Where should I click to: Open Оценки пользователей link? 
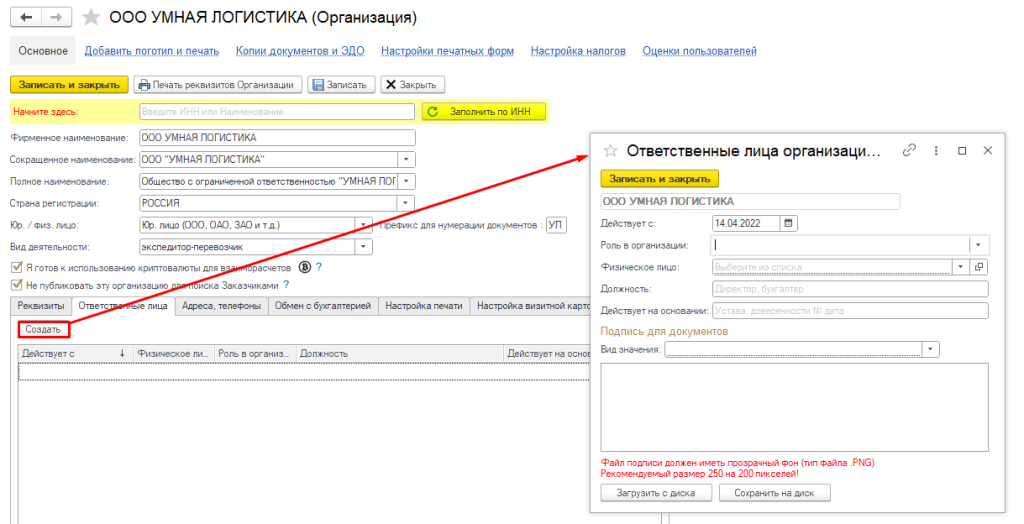tap(699, 51)
